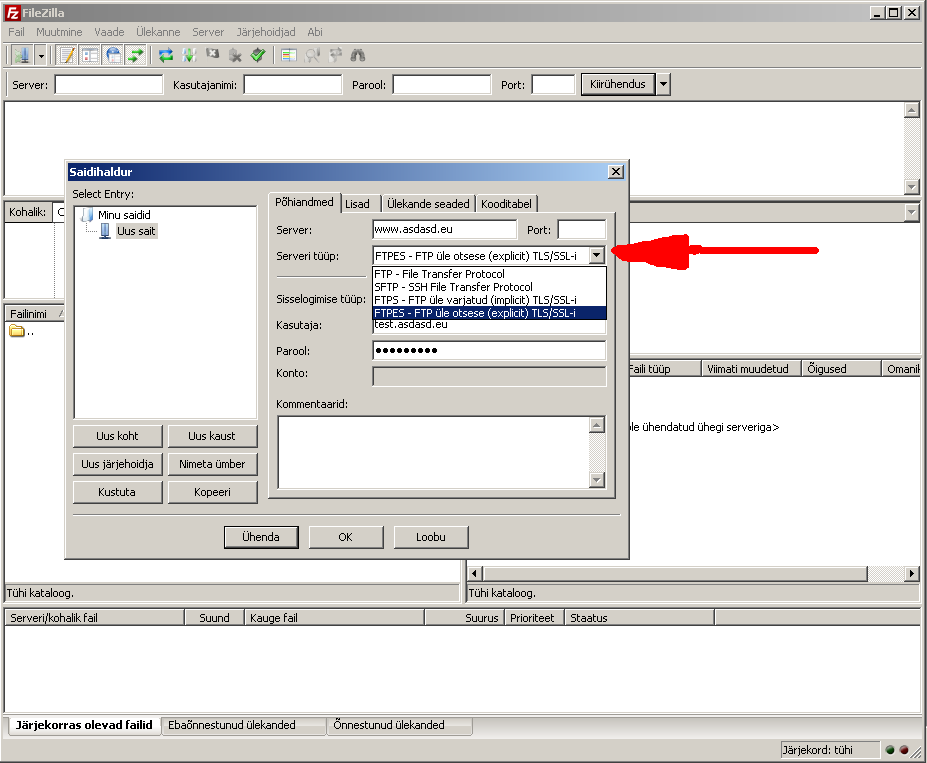The height and width of the screenshot is (763, 927).
Task: Click the Ühenda button
Action: (261, 537)
